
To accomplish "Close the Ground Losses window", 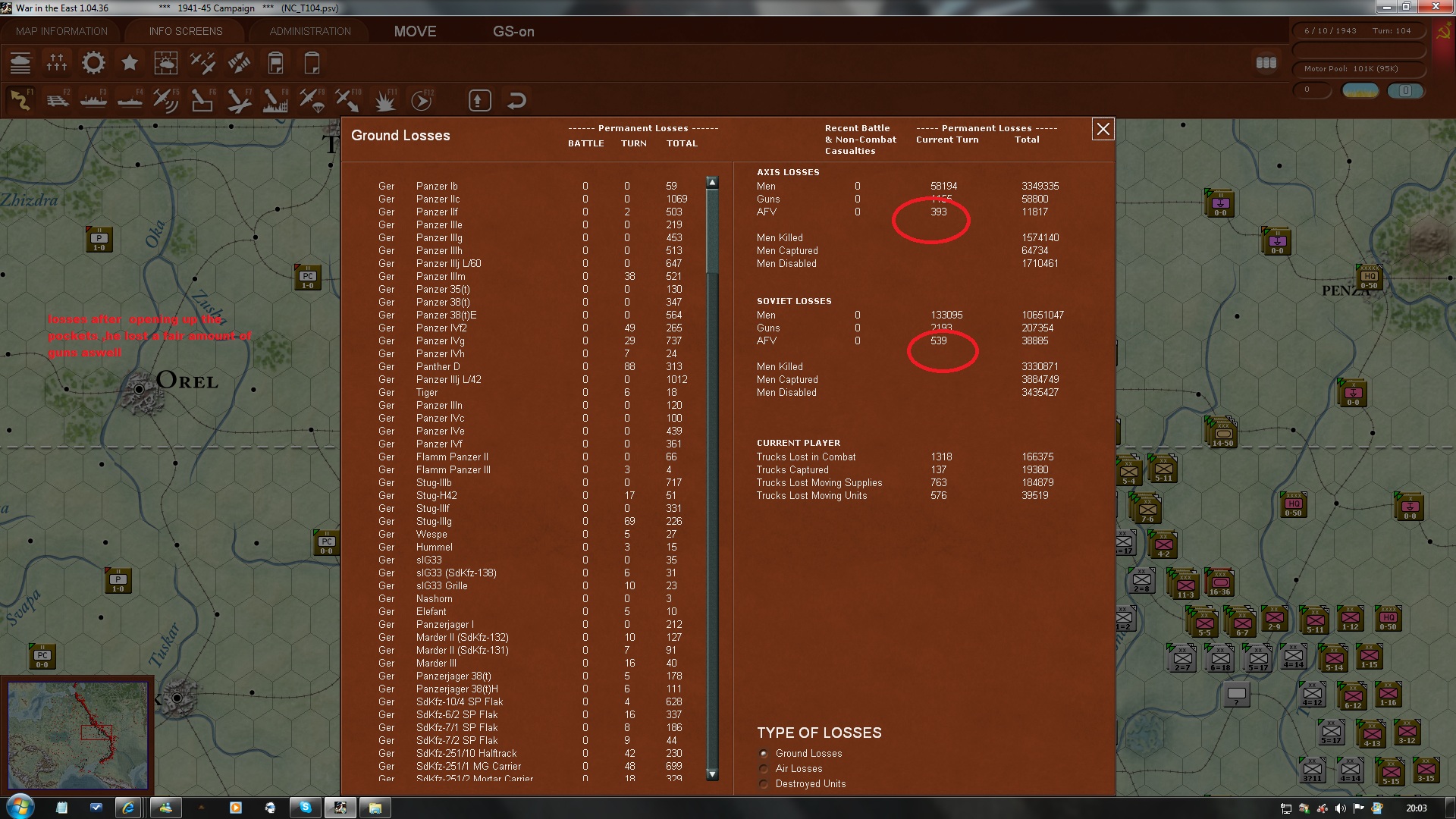I will (x=1103, y=130).
